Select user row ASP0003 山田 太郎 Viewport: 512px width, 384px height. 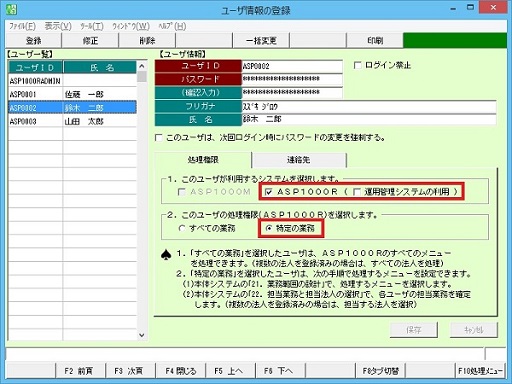click(72, 121)
